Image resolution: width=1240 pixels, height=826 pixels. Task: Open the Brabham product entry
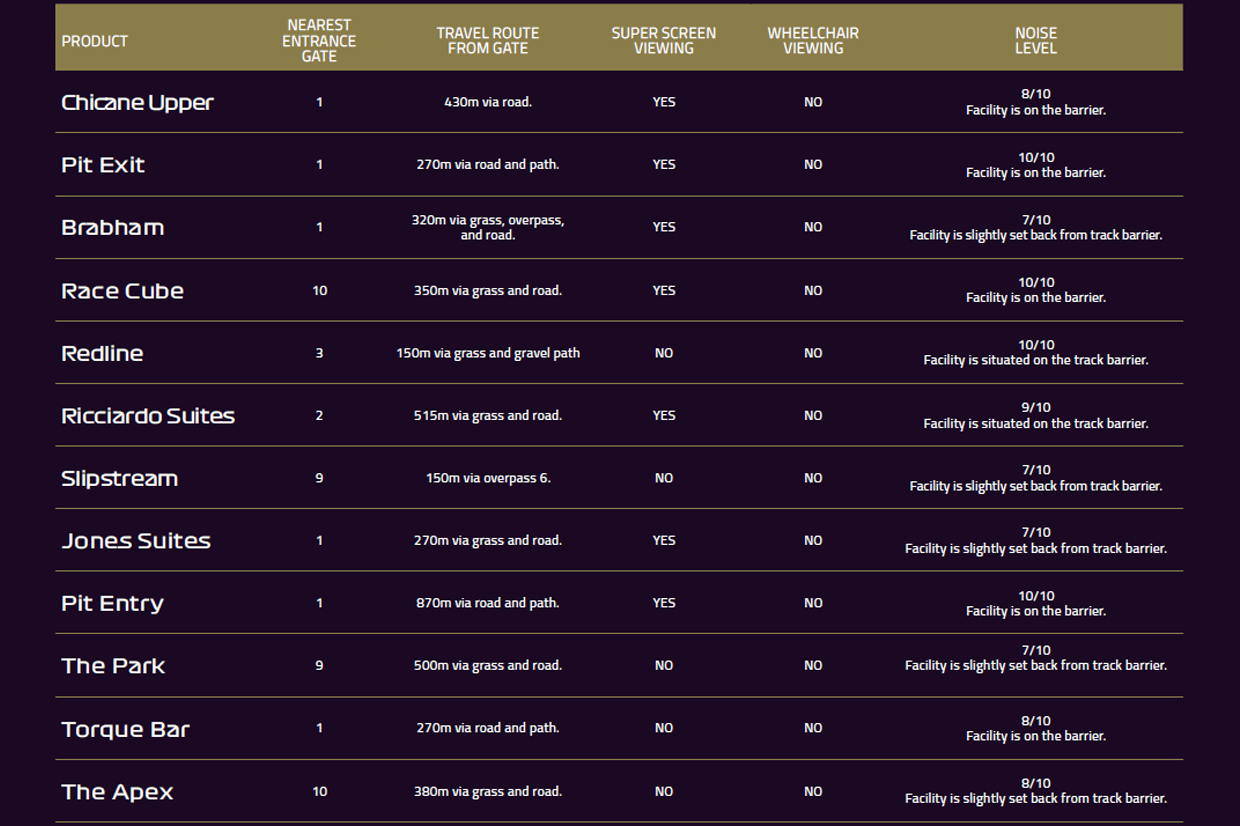click(112, 228)
